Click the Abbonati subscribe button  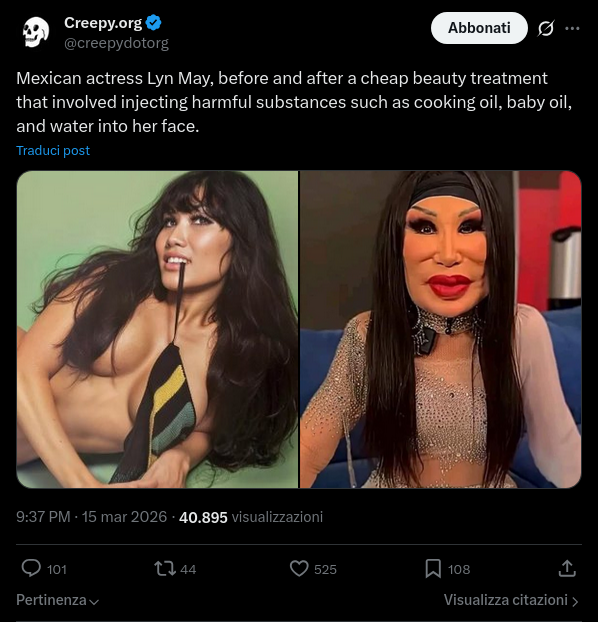coord(479,28)
